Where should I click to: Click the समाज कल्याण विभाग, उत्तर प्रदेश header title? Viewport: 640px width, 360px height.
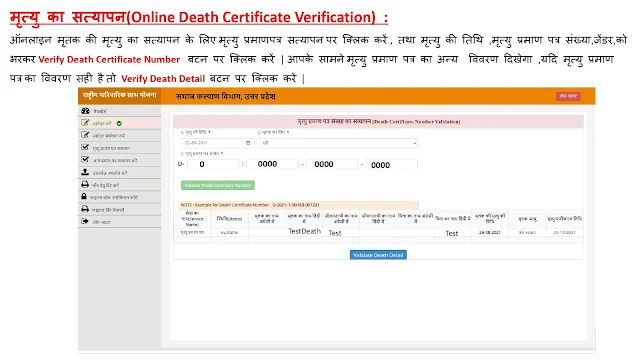(x=225, y=96)
